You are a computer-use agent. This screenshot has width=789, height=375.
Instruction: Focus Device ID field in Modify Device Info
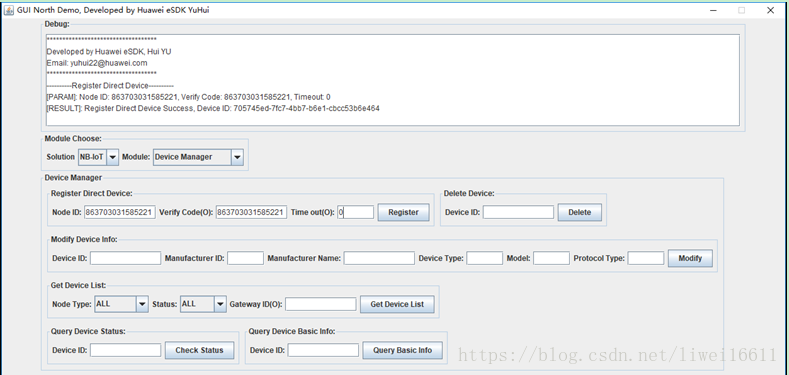coord(125,258)
